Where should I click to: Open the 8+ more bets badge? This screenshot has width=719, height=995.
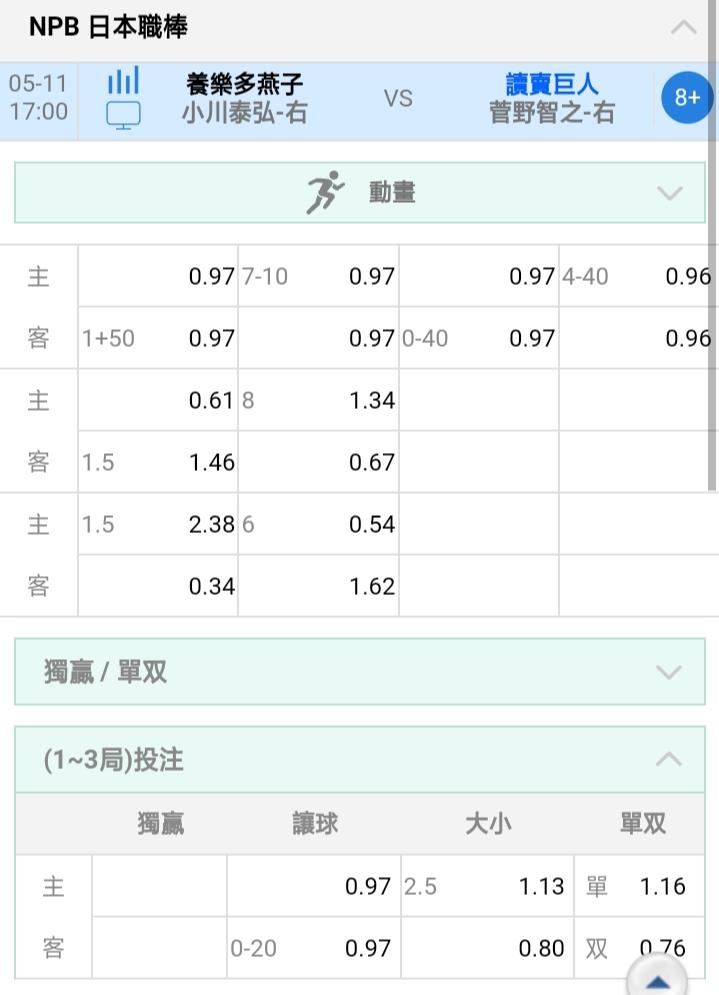(686, 97)
